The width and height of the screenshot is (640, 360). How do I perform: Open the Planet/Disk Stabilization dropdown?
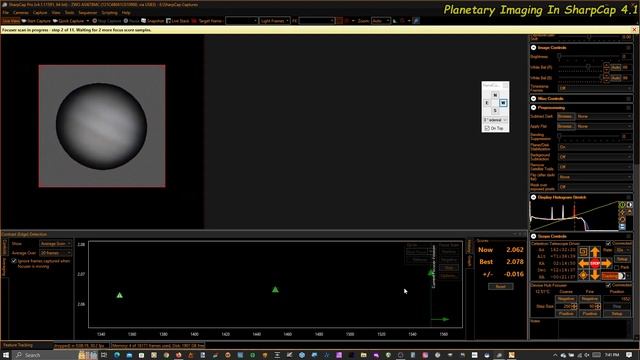595,147
